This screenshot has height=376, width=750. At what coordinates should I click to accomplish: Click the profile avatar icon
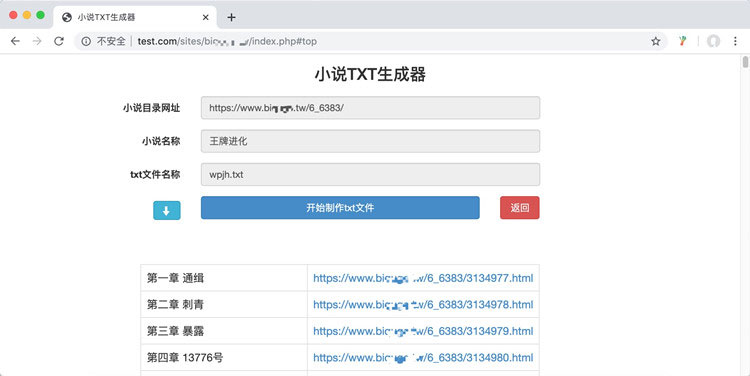(x=713, y=42)
